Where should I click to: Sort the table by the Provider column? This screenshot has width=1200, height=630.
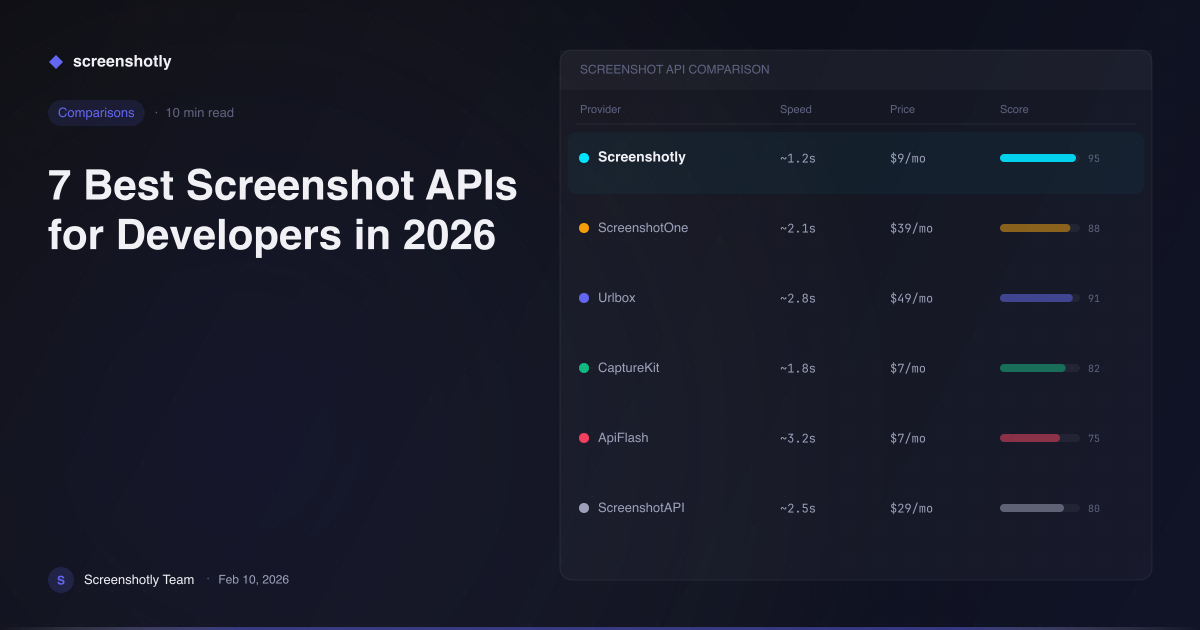(600, 109)
